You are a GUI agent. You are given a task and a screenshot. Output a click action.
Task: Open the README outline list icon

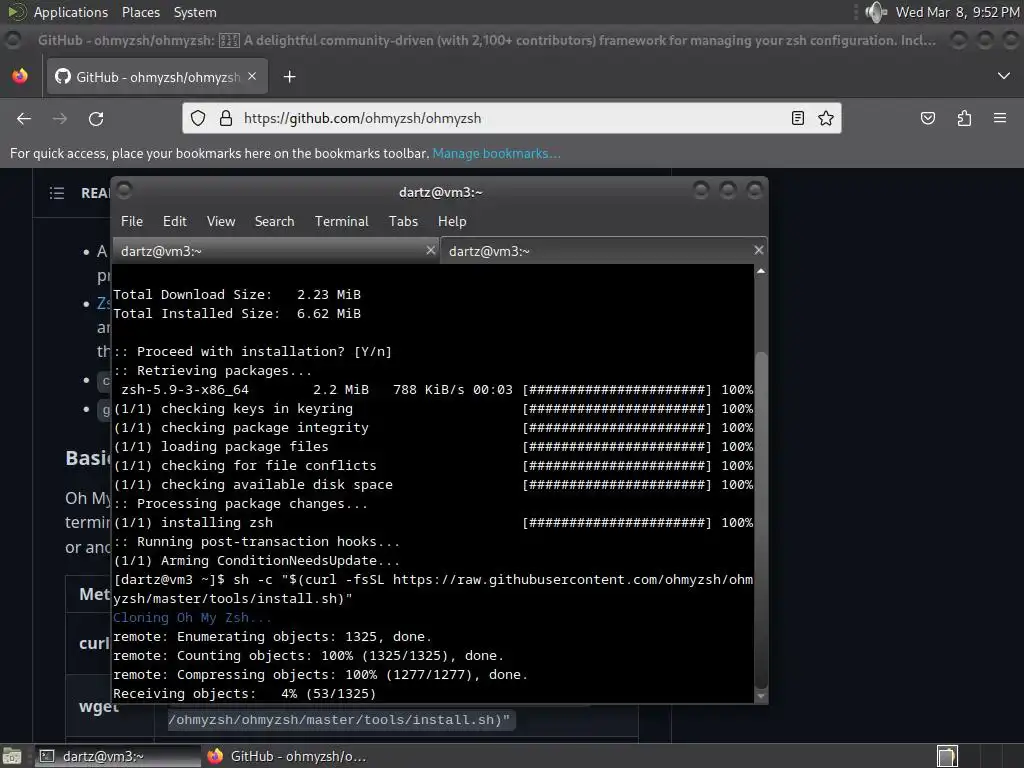(57, 193)
